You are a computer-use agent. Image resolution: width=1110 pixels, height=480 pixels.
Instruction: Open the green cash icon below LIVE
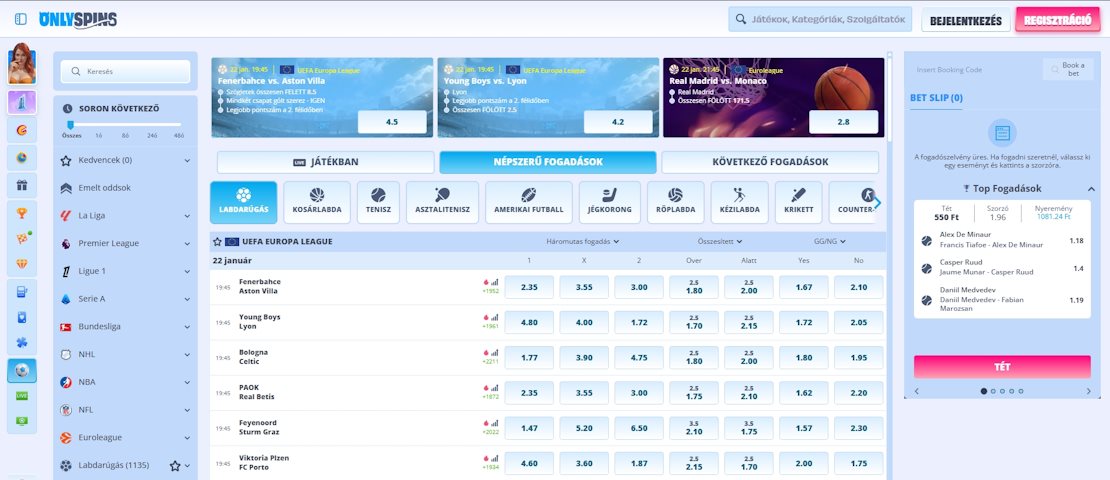[22, 421]
